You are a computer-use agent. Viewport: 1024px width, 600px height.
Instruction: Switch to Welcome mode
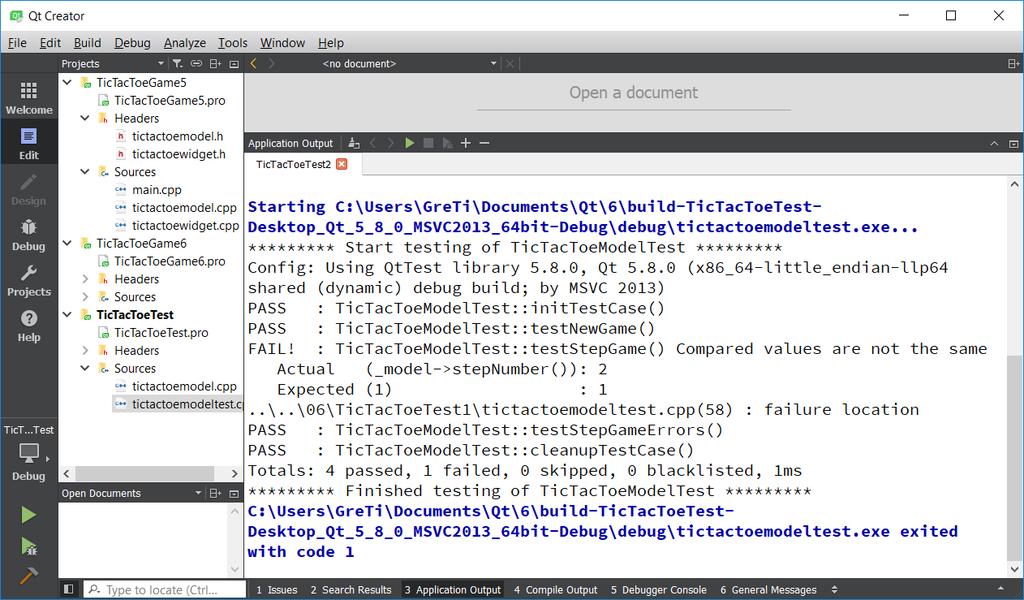click(x=29, y=99)
